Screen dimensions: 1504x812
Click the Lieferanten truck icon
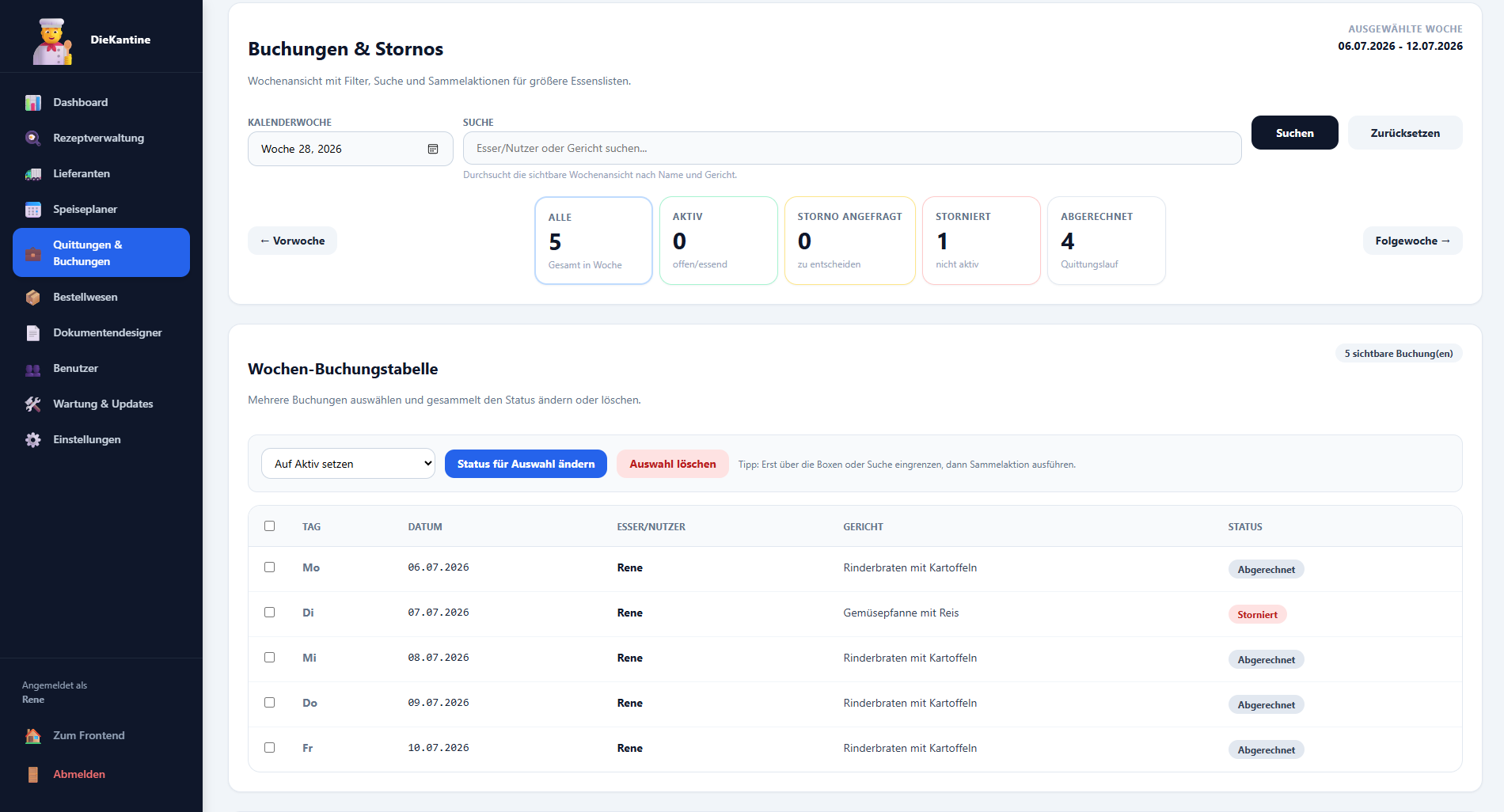pyautogui.click(x=33, y=174)
